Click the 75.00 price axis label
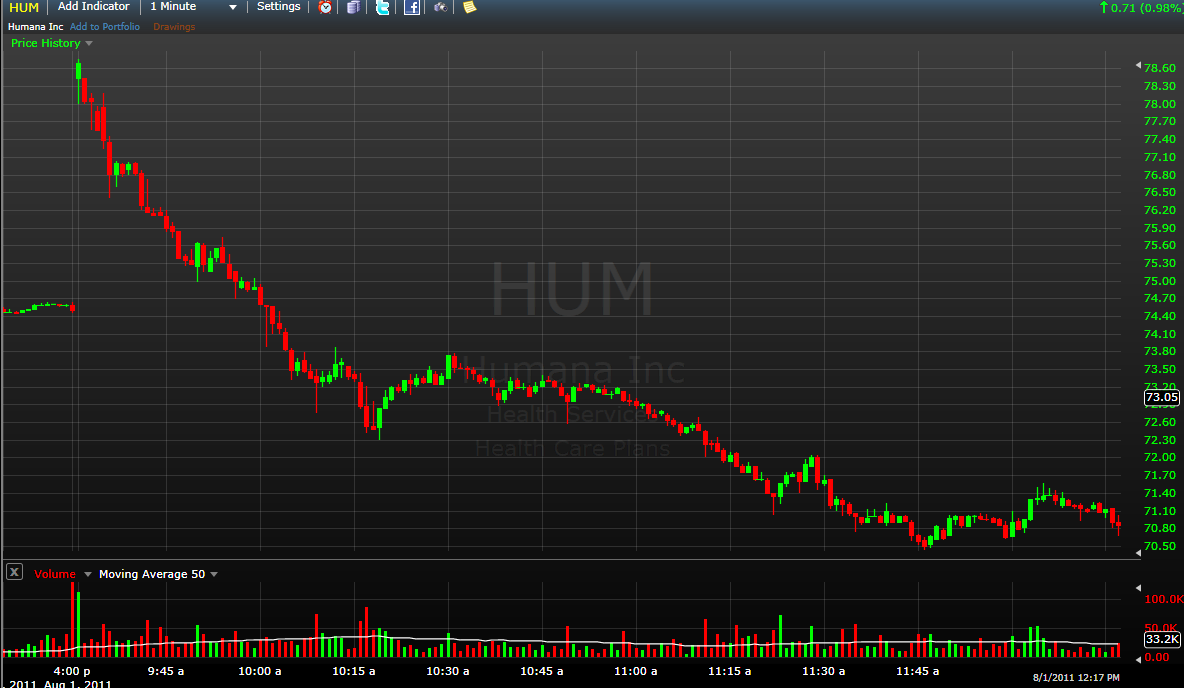 pos(1160,281)
